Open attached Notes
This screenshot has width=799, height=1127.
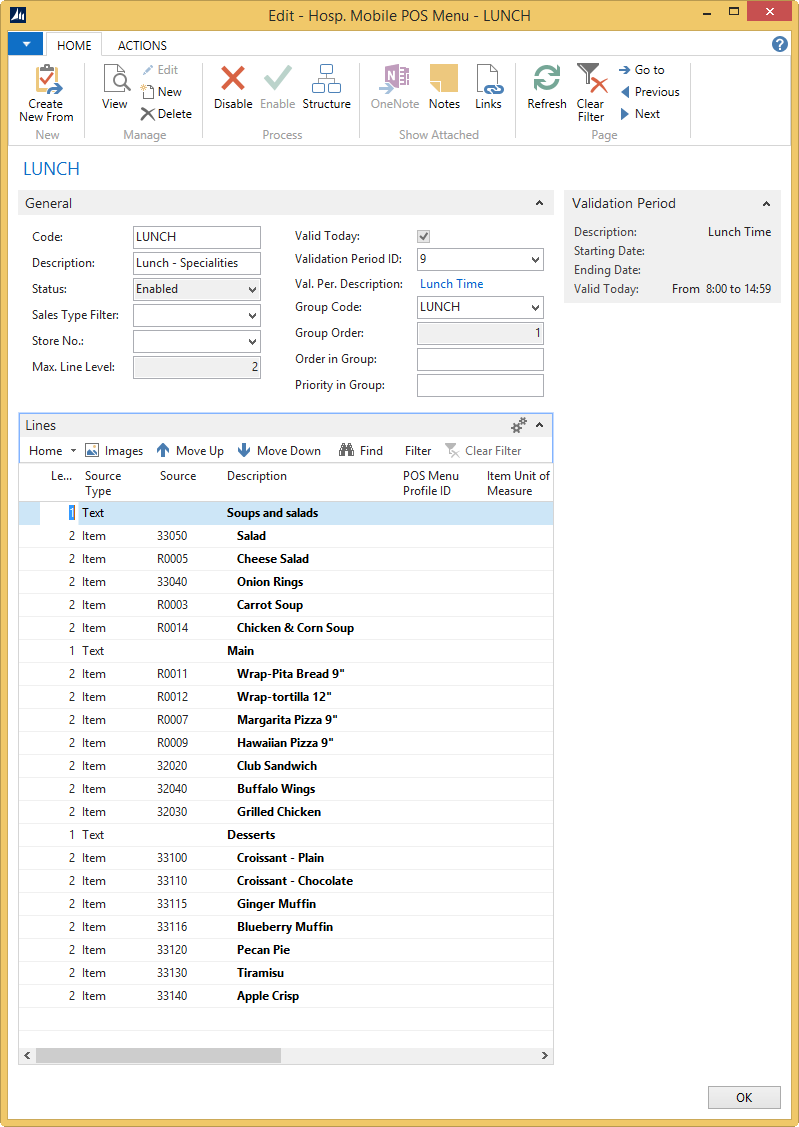(444, 80)
